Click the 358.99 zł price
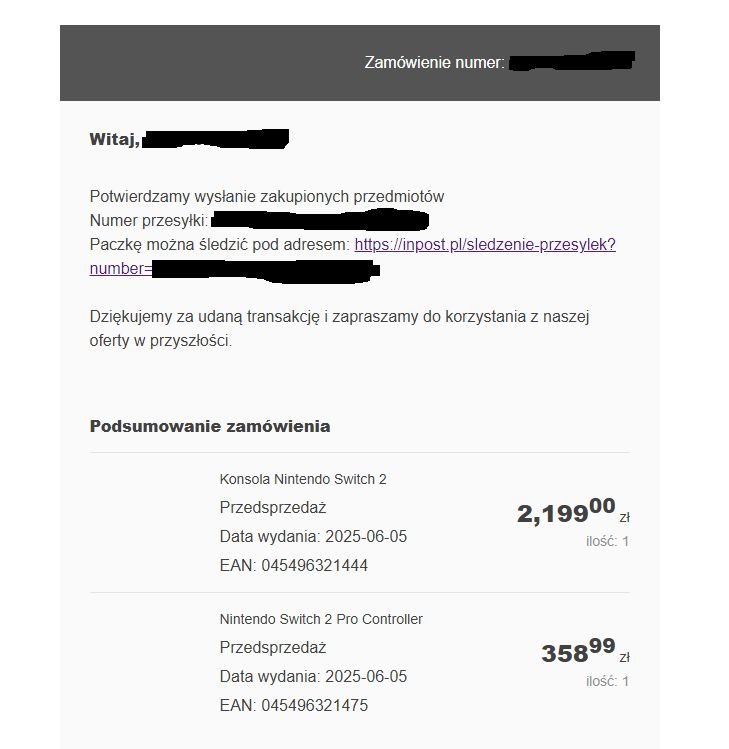The height and width of the screenshot is (749, 729). [x=585, y=651]
